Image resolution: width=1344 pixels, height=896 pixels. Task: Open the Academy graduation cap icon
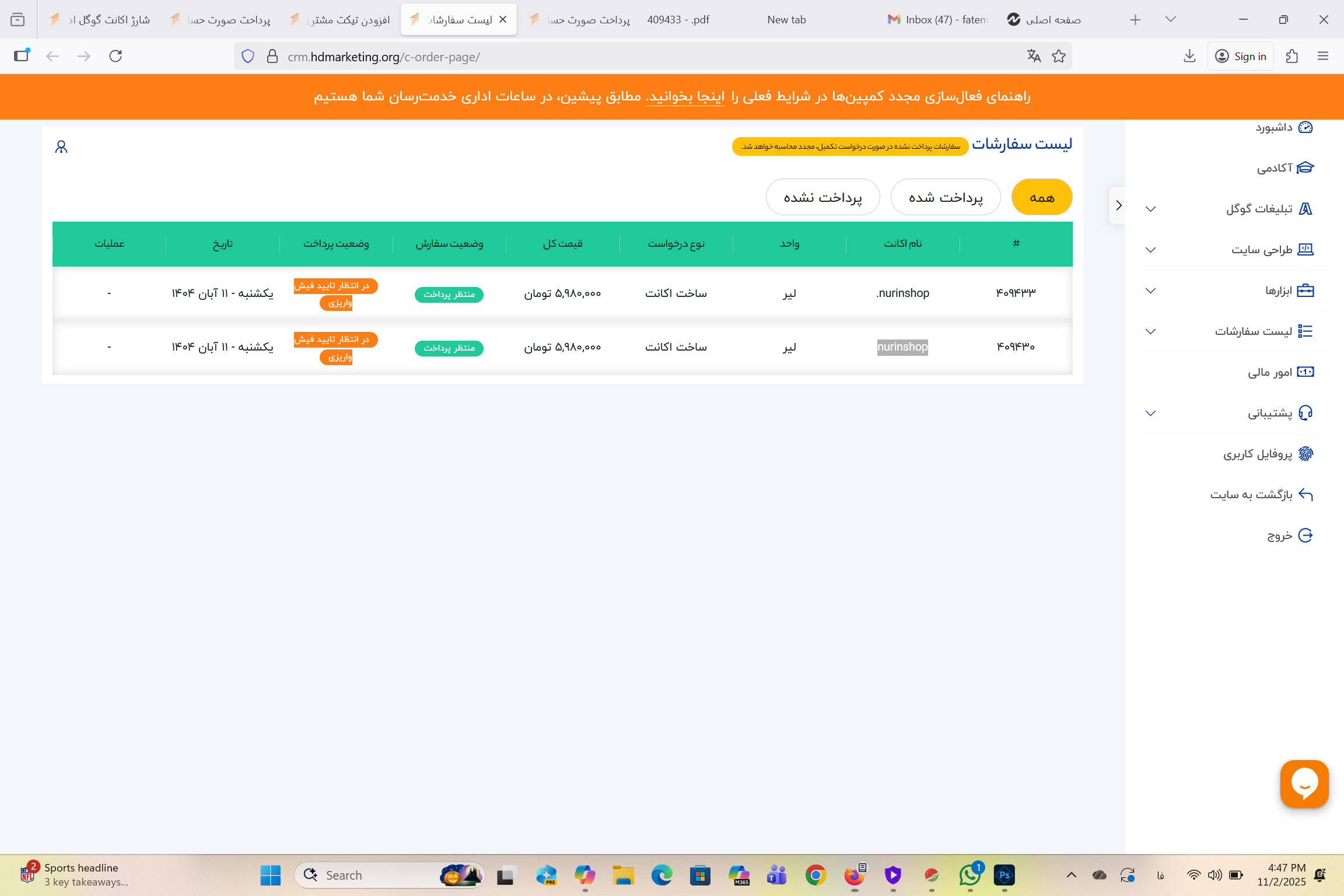coord(1305,168)
